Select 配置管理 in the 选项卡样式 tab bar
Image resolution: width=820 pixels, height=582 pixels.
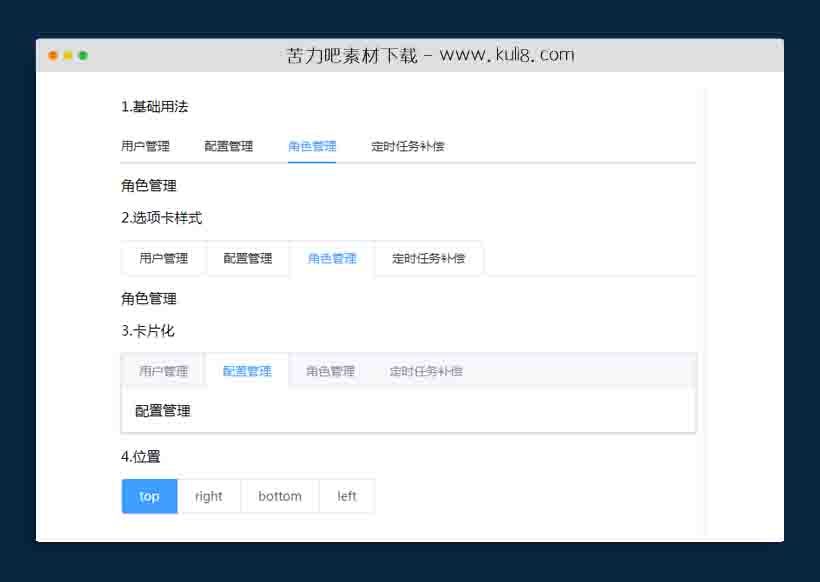(247, 258)
